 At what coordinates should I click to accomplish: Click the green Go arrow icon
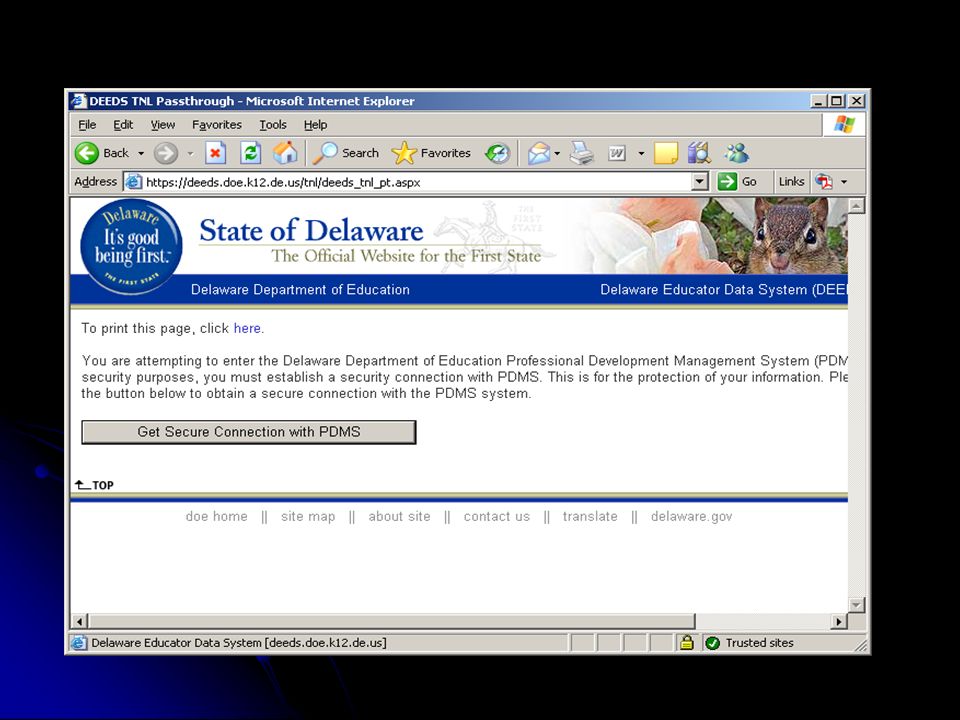point(727,182)
